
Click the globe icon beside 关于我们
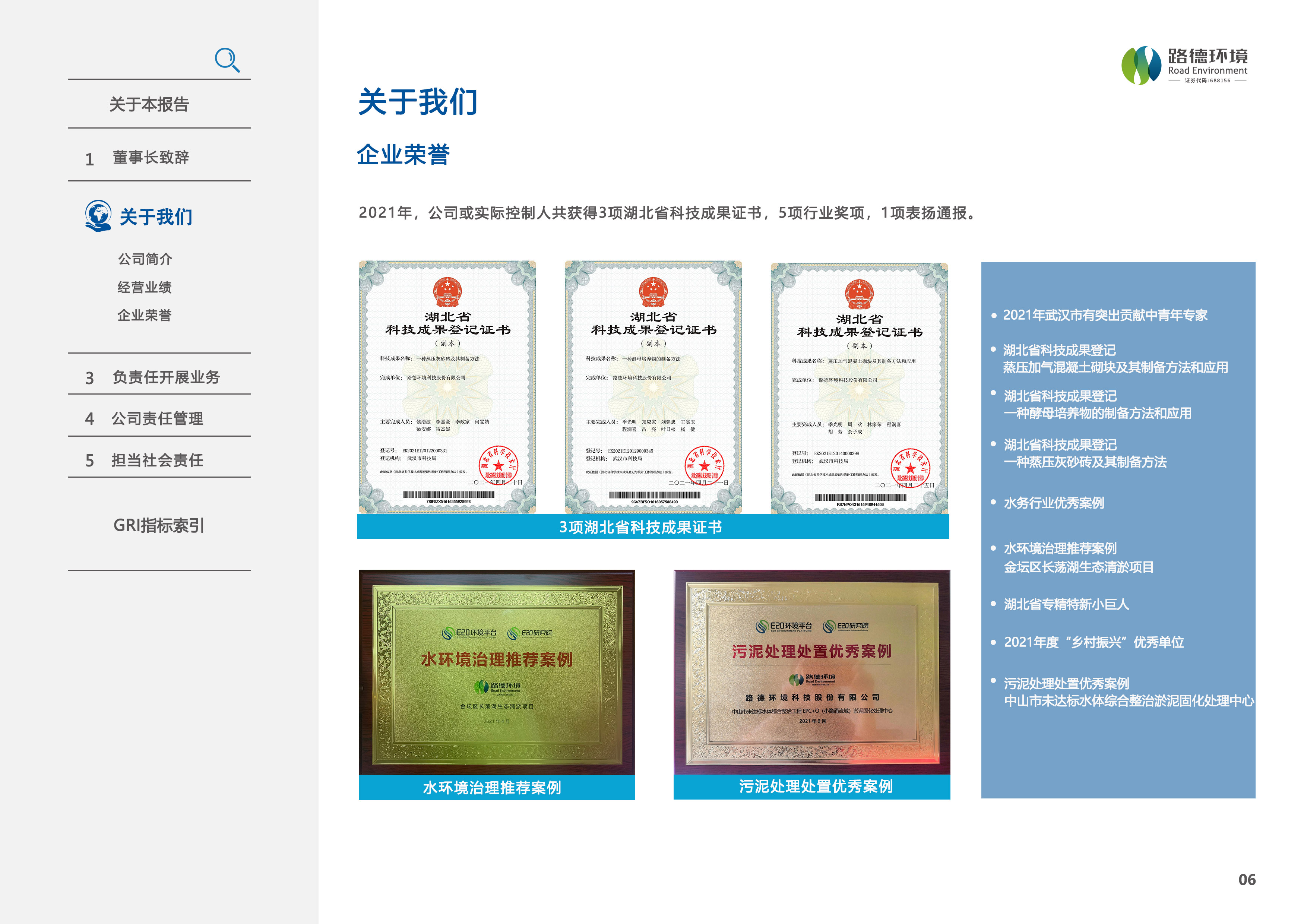click(98, 216)
